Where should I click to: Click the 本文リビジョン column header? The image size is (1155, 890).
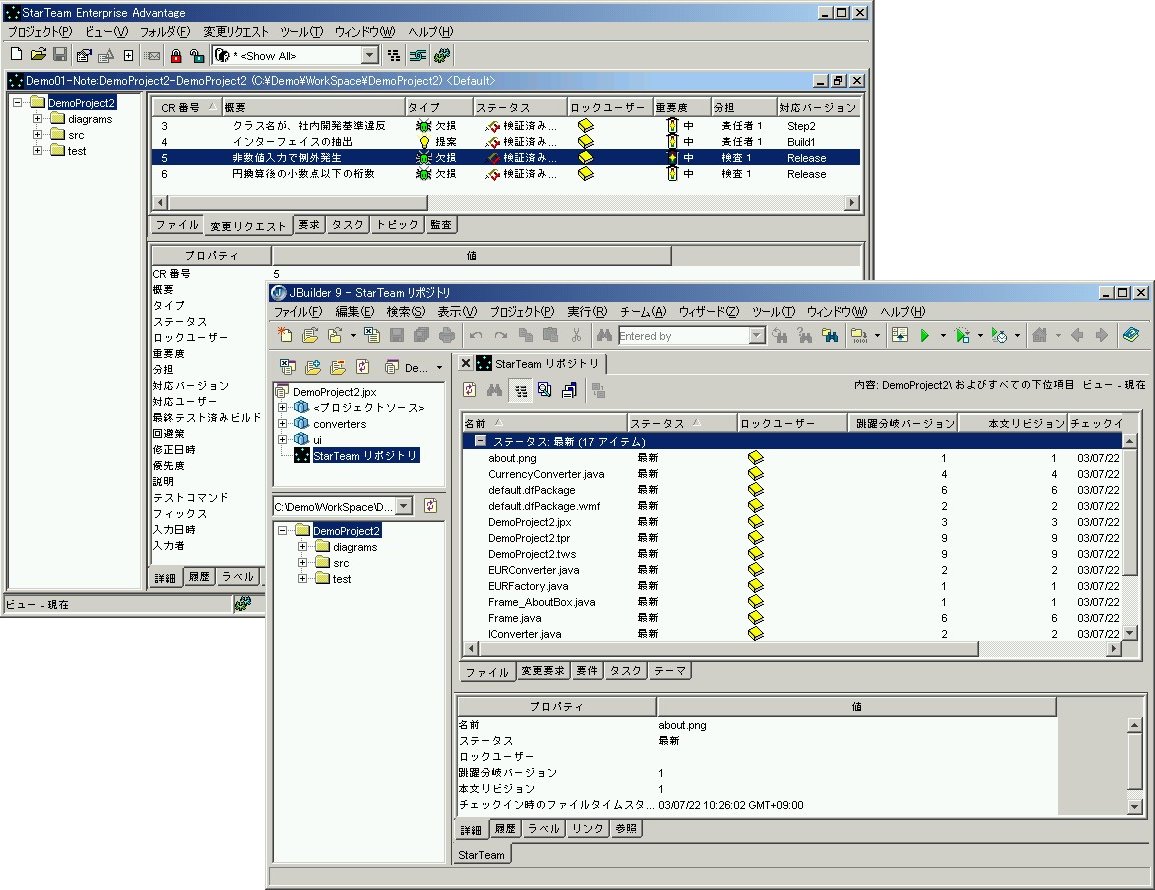pos(1012,423)
